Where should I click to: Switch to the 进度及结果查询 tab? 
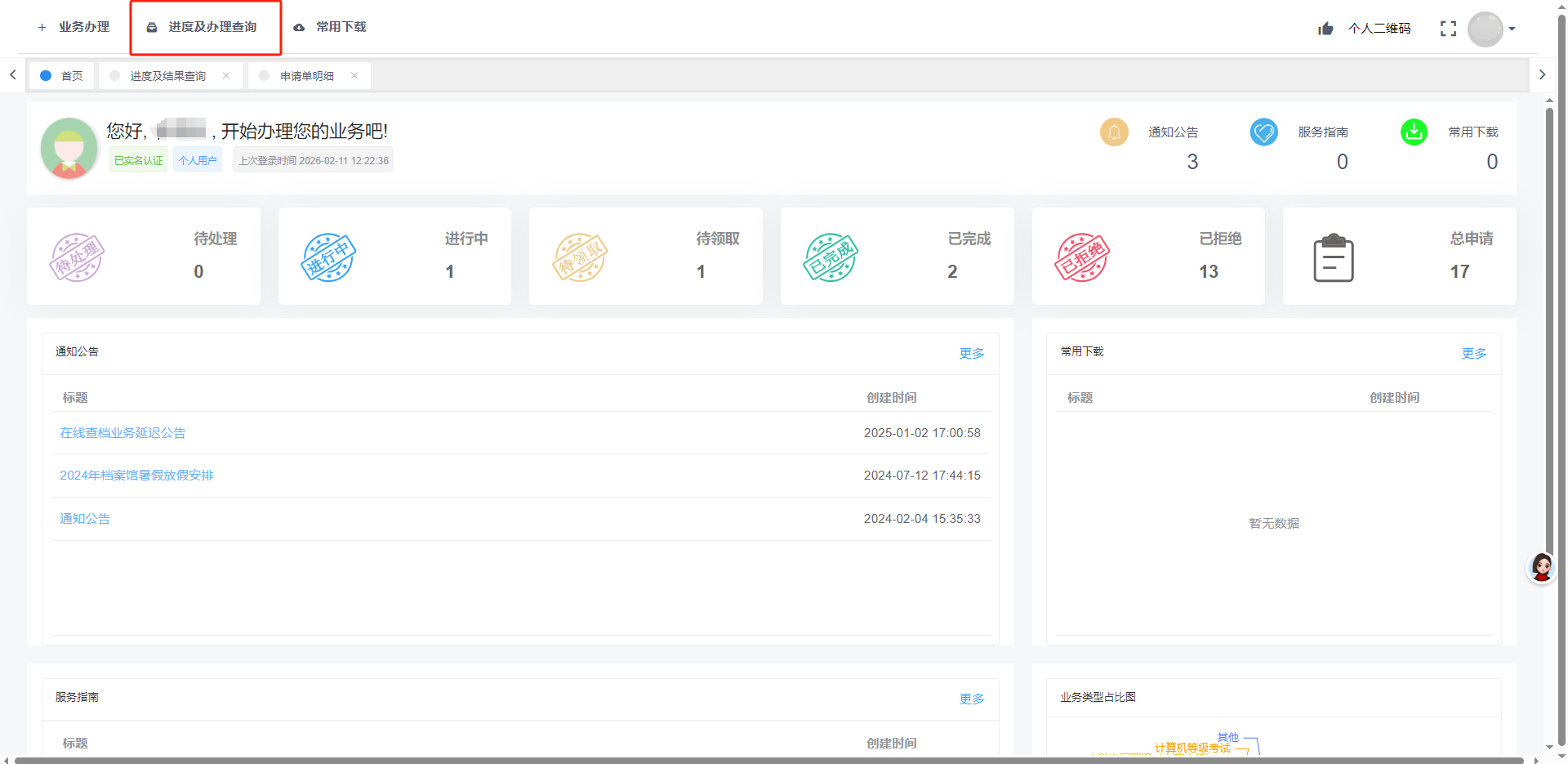pyautogui.click(x=167, y=76)
